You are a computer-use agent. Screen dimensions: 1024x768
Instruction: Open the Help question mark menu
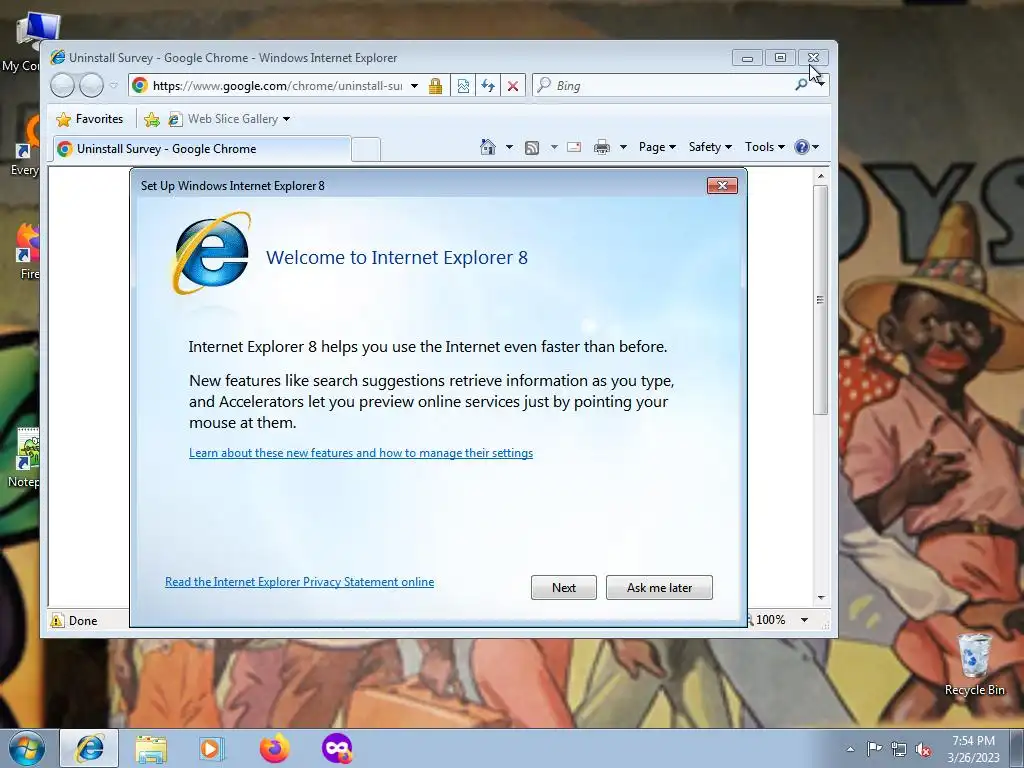pyautogui.click(x=806, y=147)
